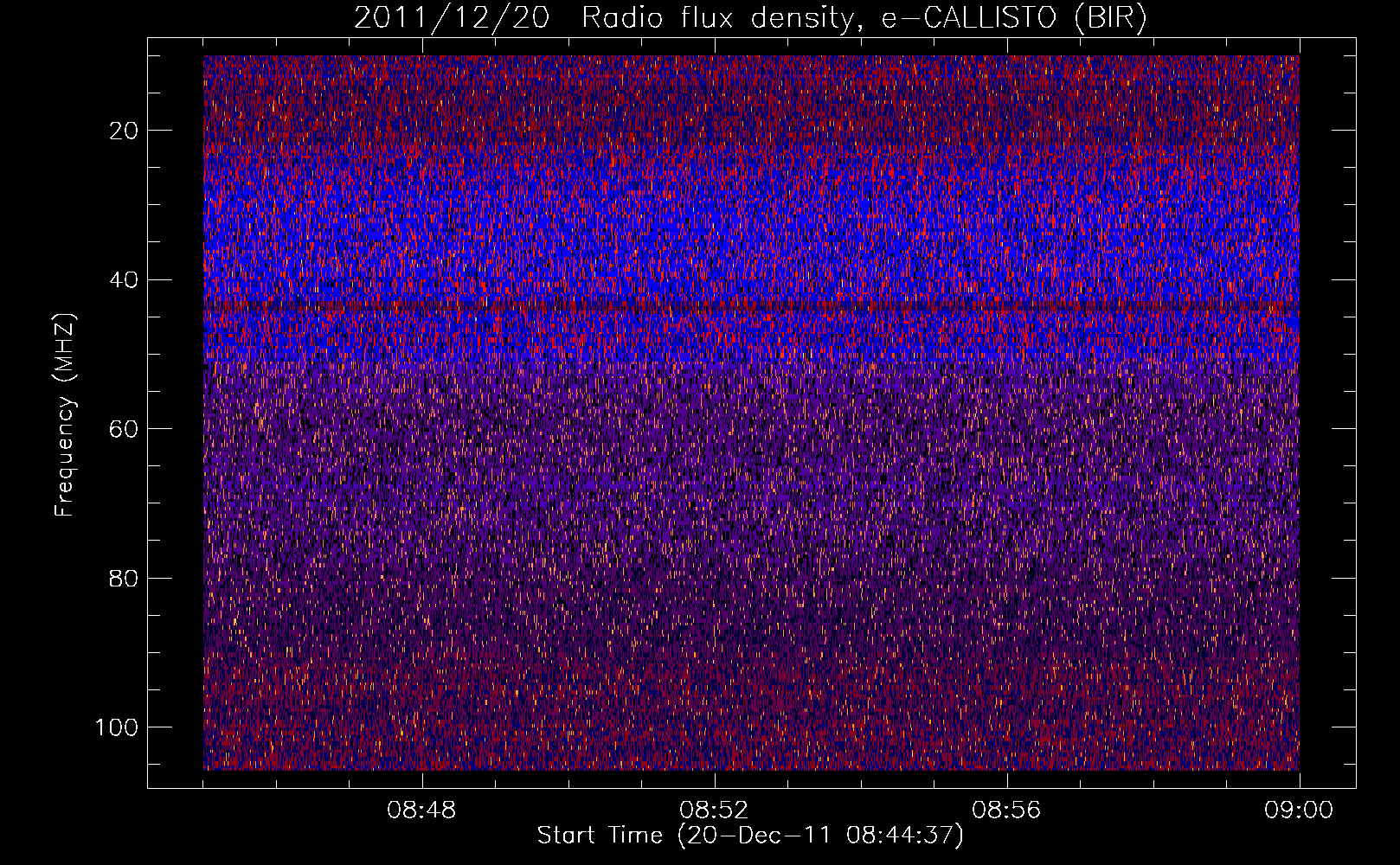Click the 'Start Time (20-Dec-11 08:44:37)' label
This screenshot has width=1400, height=865.
click(x=750, y=836)
